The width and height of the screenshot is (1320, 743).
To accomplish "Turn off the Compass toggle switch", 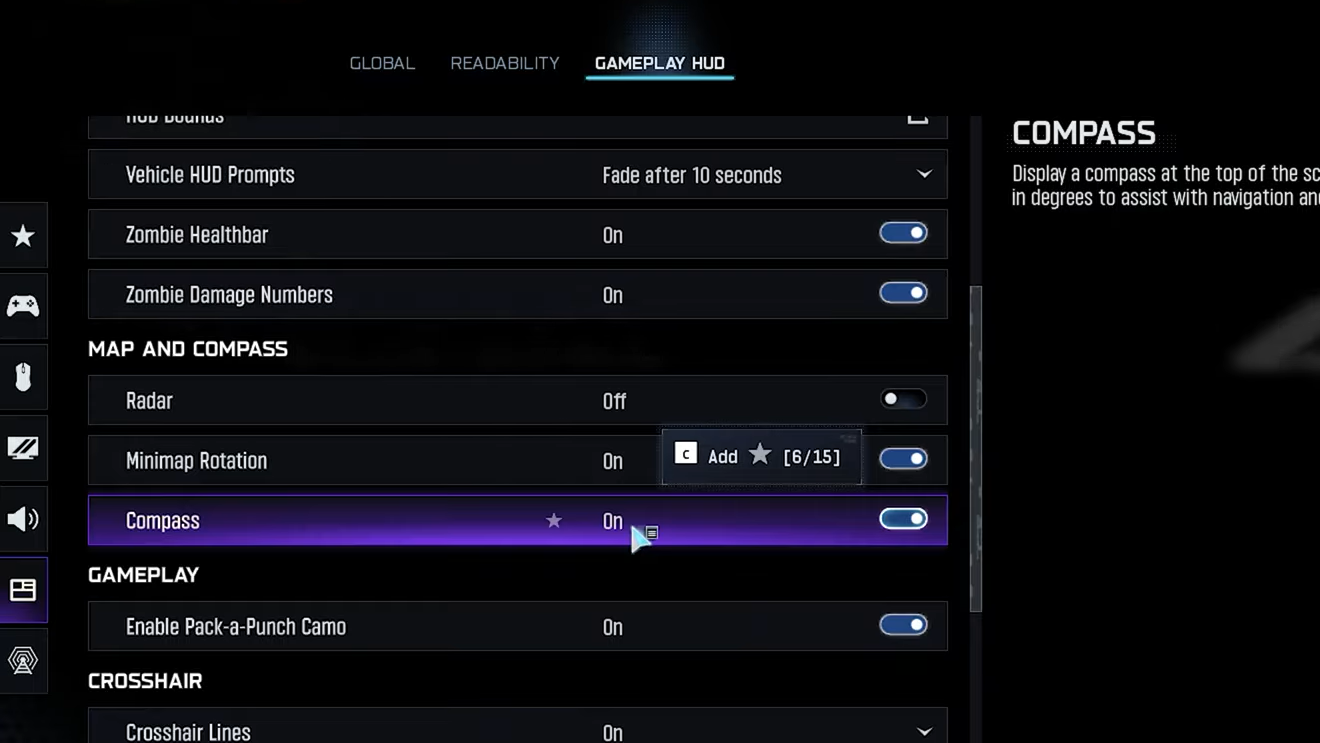I will tap(903, 519).
